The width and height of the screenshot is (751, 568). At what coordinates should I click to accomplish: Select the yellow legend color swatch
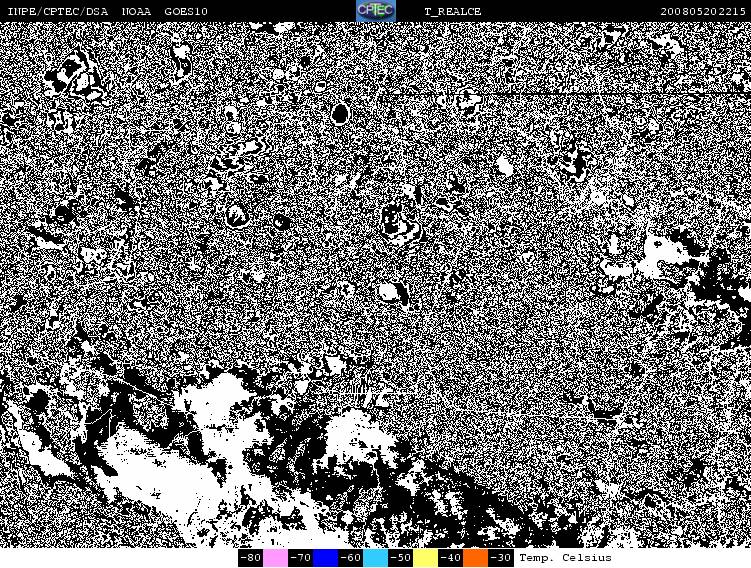(425, 558)
